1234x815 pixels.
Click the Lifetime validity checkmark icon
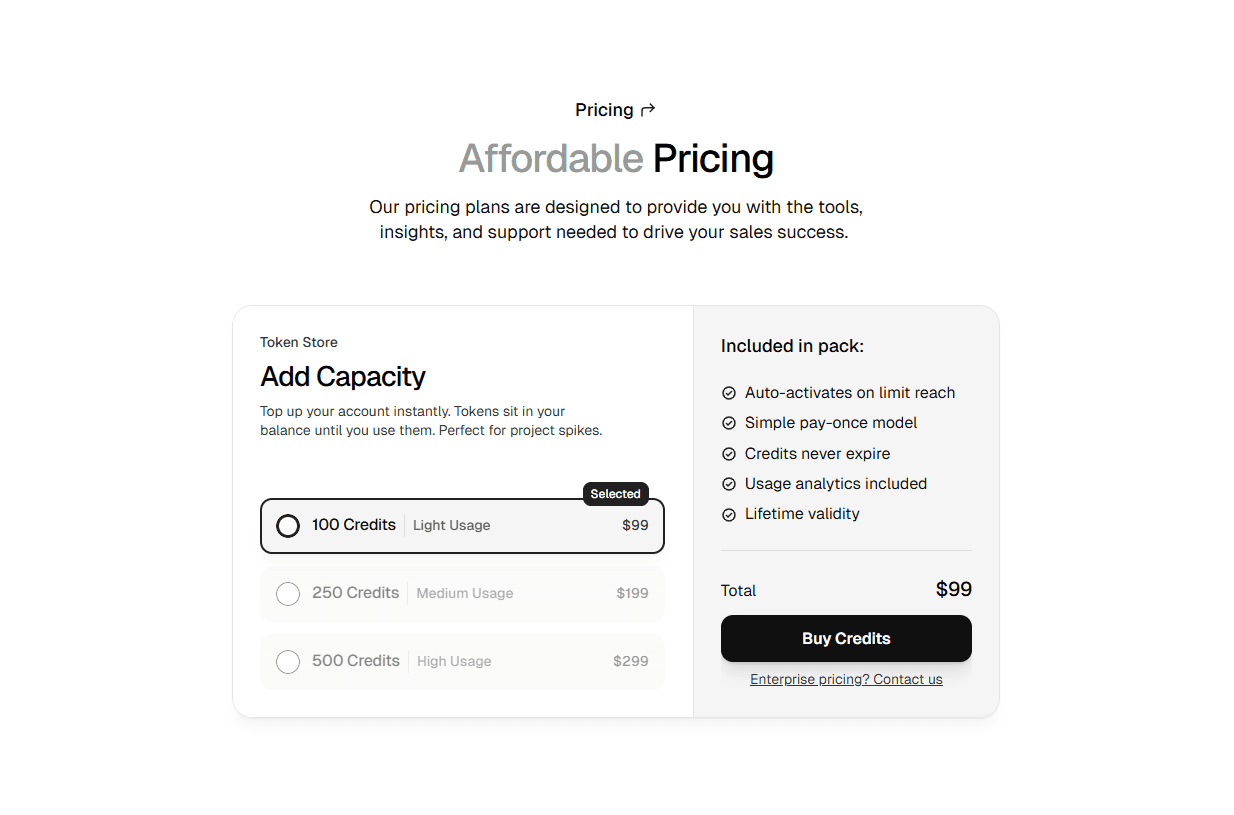pos(729,513)
